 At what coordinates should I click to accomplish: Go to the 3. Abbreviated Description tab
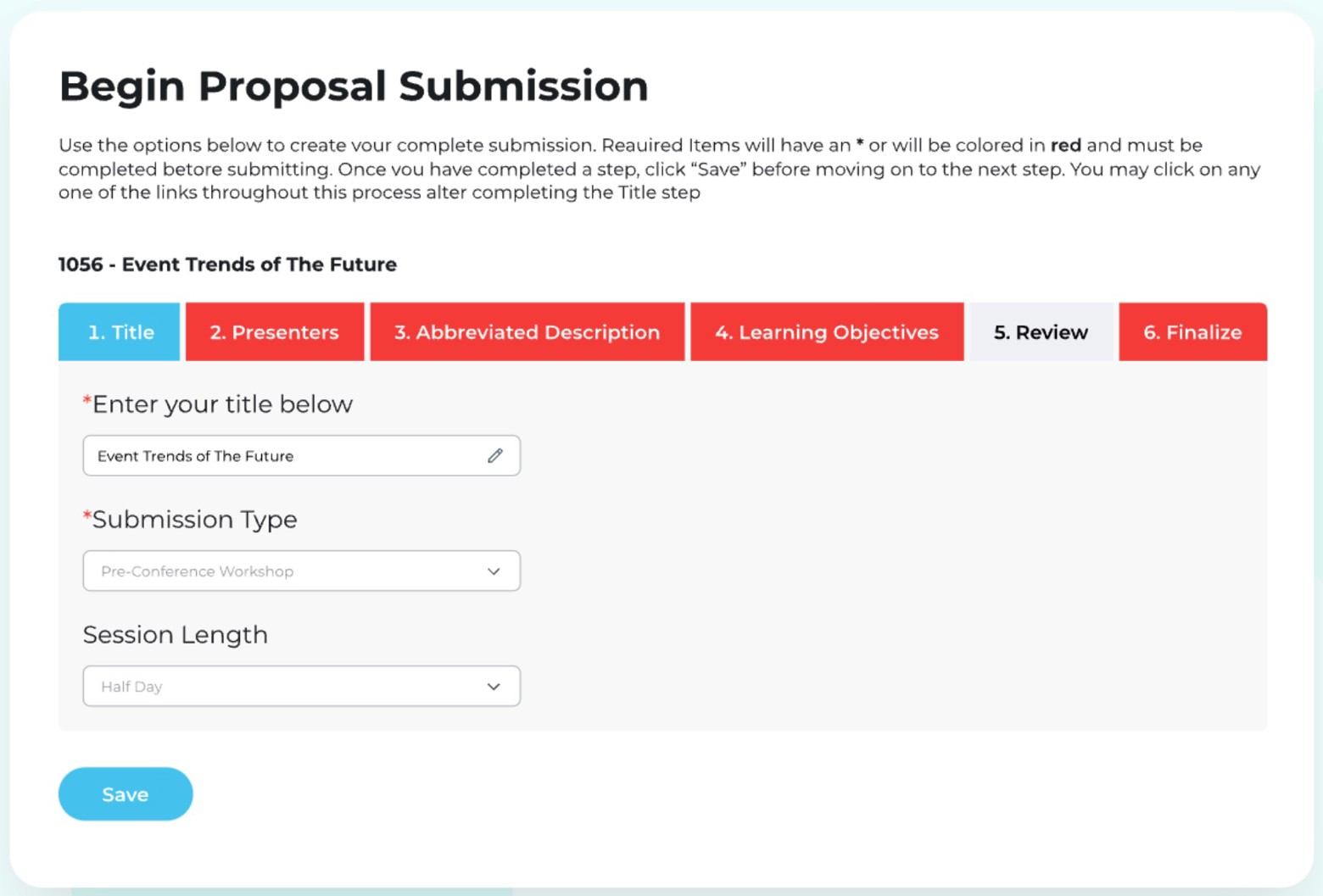click(x=527, y=332)
